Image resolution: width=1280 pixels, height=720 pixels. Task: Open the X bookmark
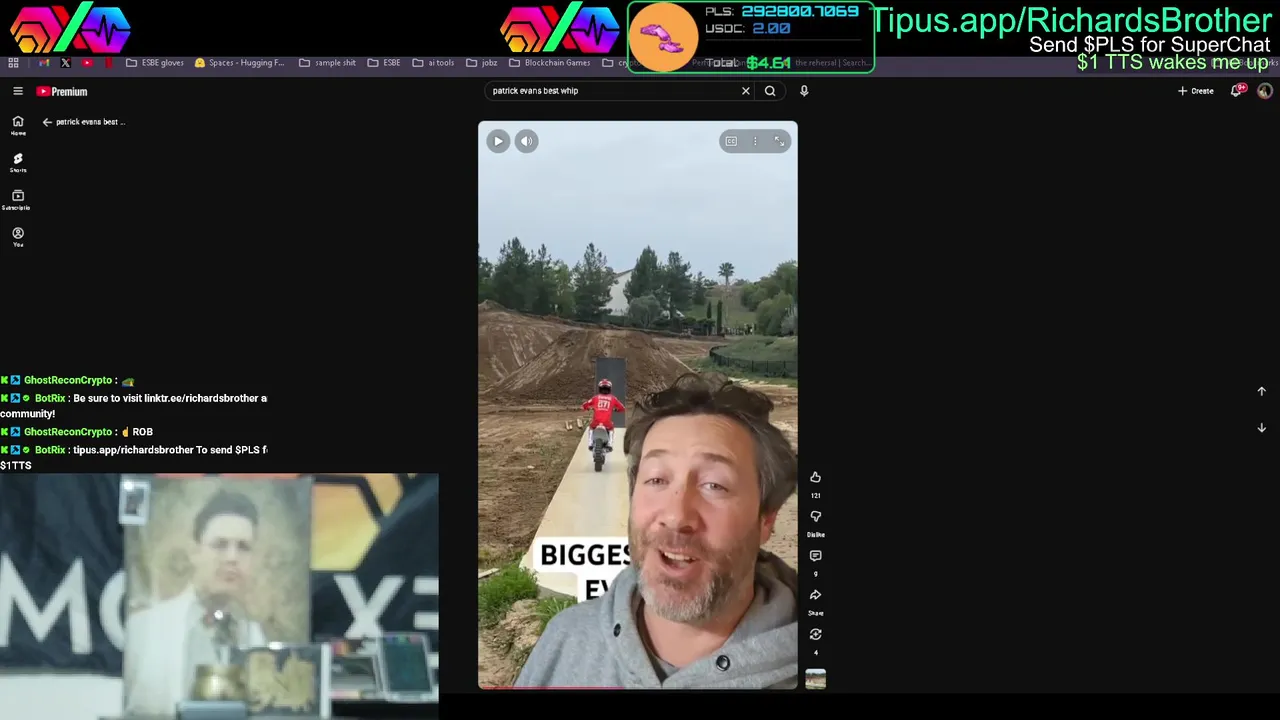[65, 62]
